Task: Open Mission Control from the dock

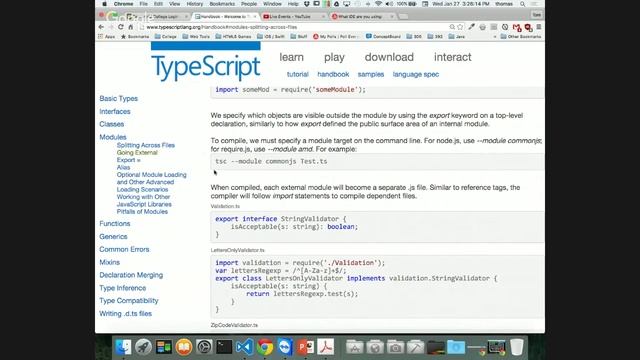Action: click(x=164, y=347)
